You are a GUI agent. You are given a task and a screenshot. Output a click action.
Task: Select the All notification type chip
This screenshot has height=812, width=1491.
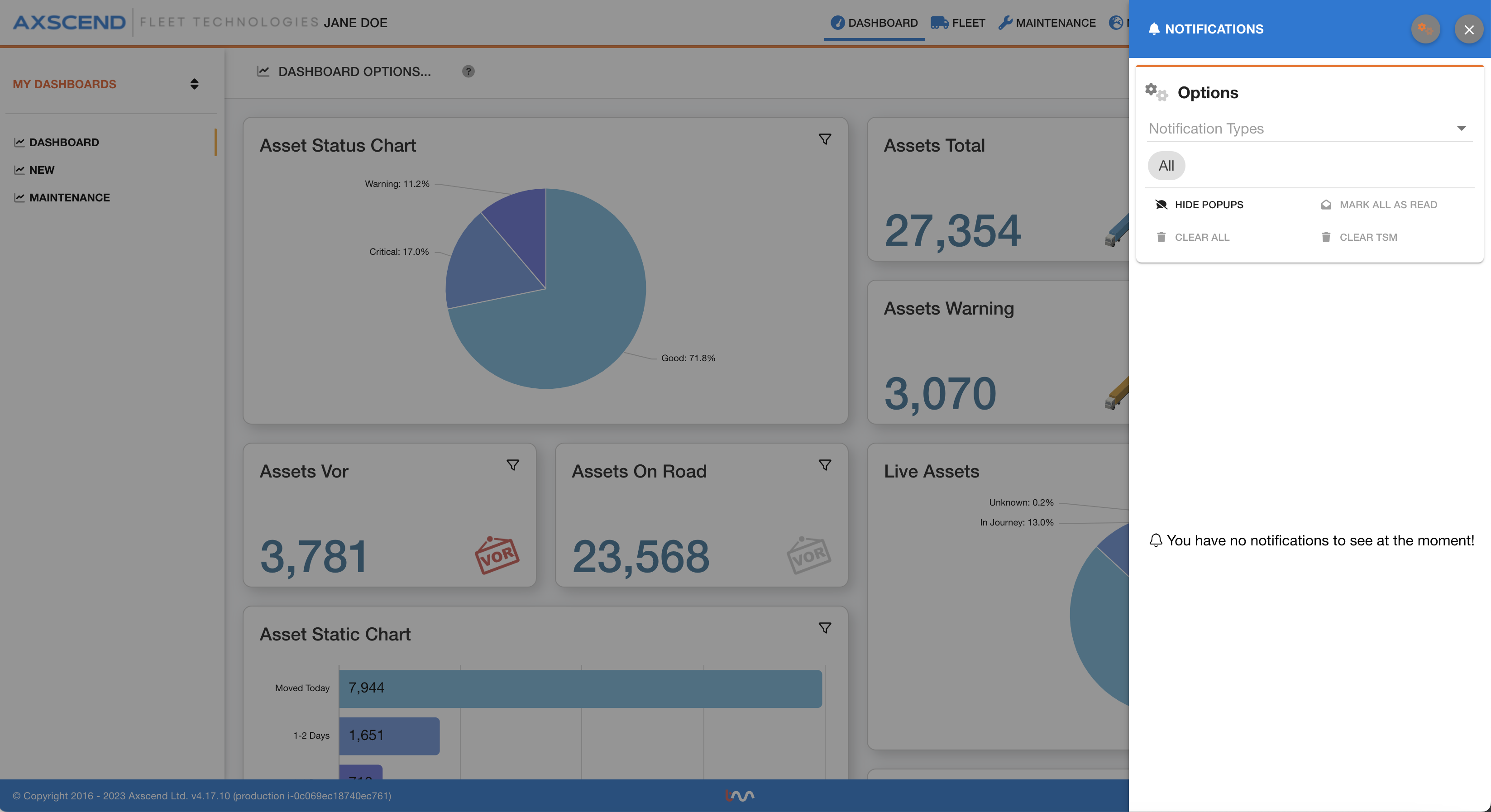pyautogui.click(x=1166, y=166)
